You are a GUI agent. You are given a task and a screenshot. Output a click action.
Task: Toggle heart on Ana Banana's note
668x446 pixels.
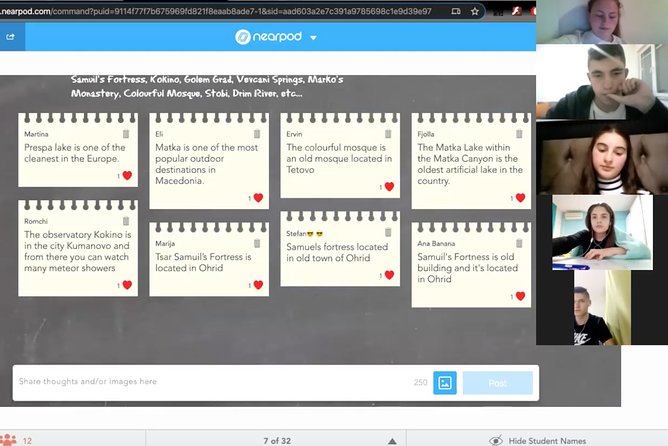coord(520,296)
